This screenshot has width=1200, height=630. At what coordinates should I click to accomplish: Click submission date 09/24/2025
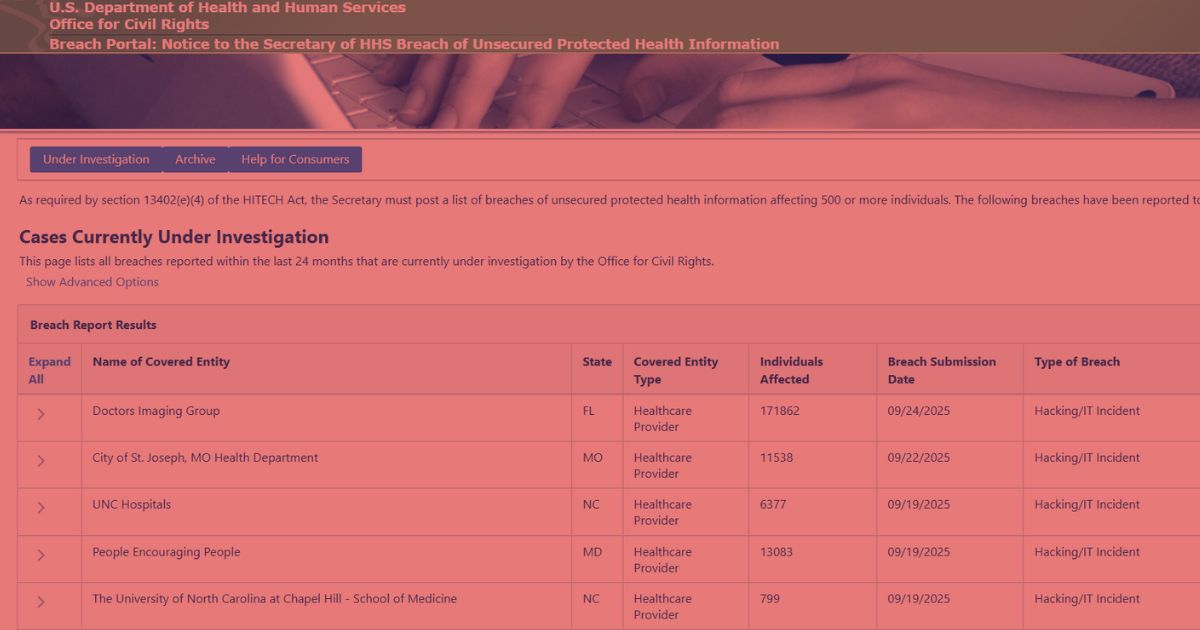pyautogui.click(x=919, y=411)
